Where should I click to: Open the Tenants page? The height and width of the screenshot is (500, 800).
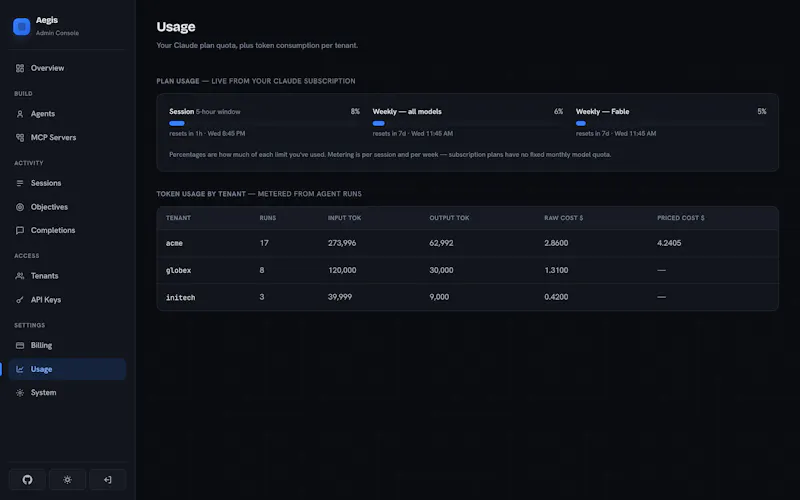(67, 276)
